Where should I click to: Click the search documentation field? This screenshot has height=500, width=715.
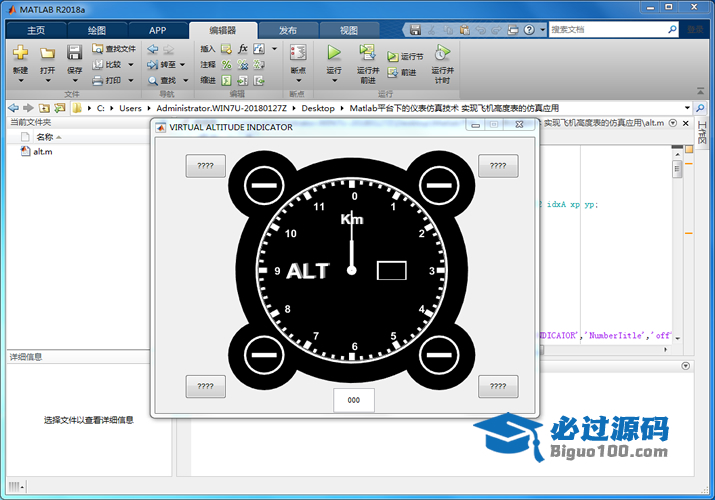(607, 30)
